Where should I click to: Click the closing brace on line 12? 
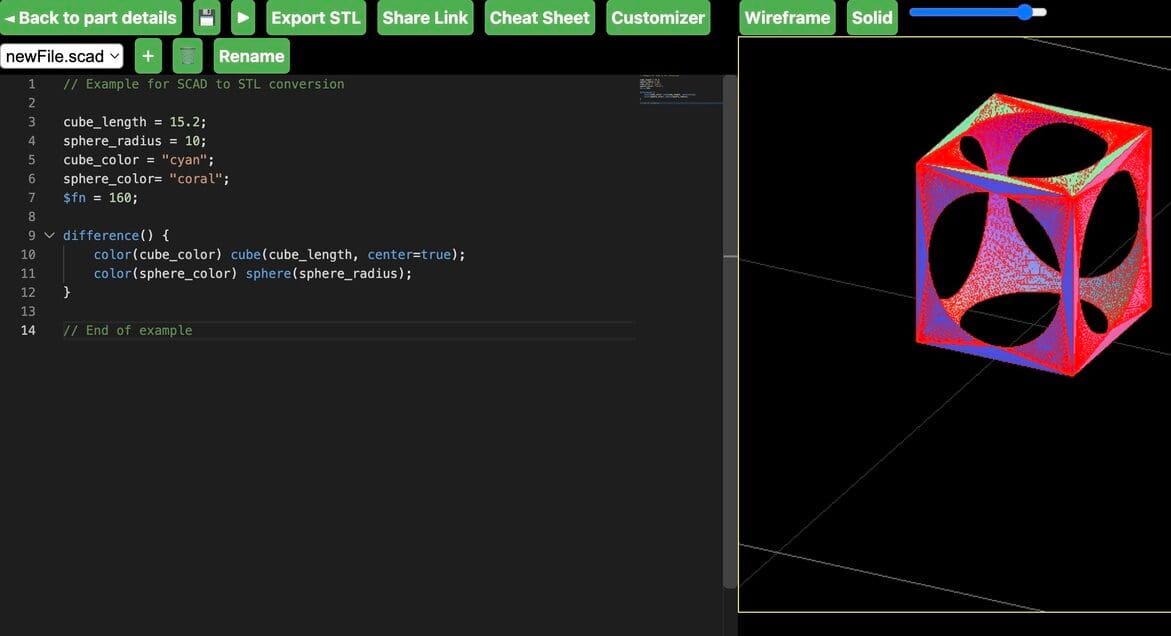pyautogui.click(x=66, y=293)
